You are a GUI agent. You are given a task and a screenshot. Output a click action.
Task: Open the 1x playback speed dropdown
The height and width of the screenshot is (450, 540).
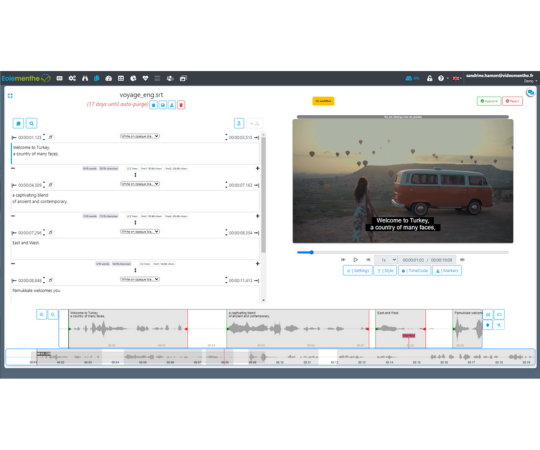[386, 260]
